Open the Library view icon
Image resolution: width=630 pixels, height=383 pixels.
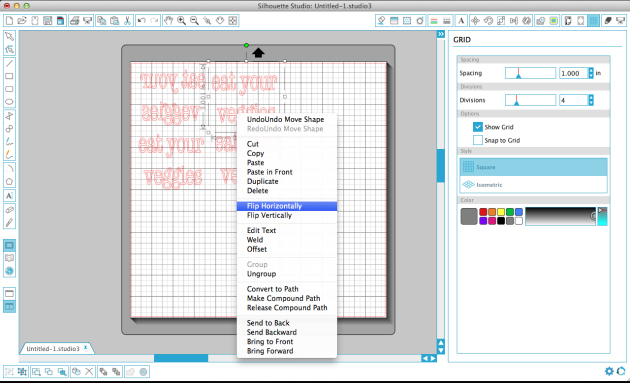click(9, 258)
